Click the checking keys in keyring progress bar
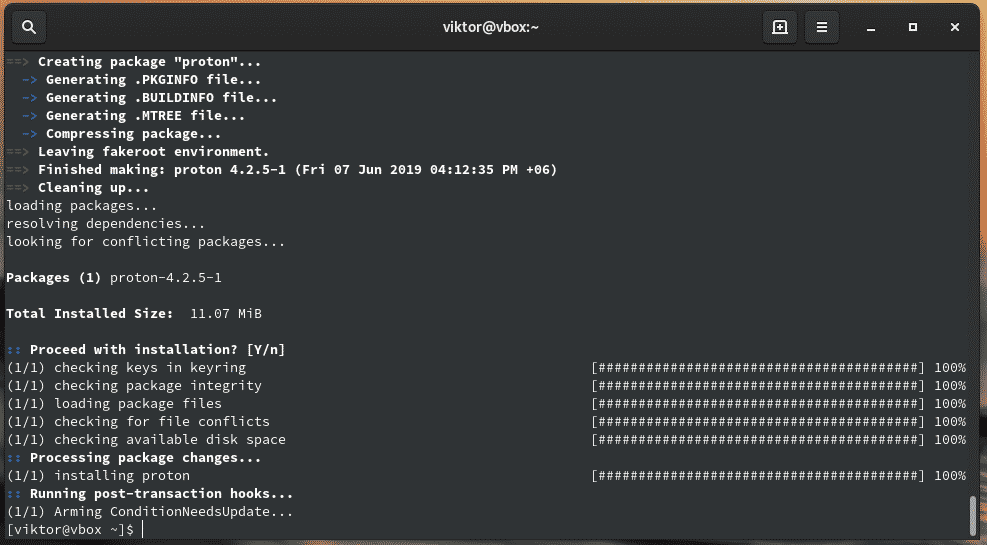This screenshot has width=987, height=545. point(758,367)
